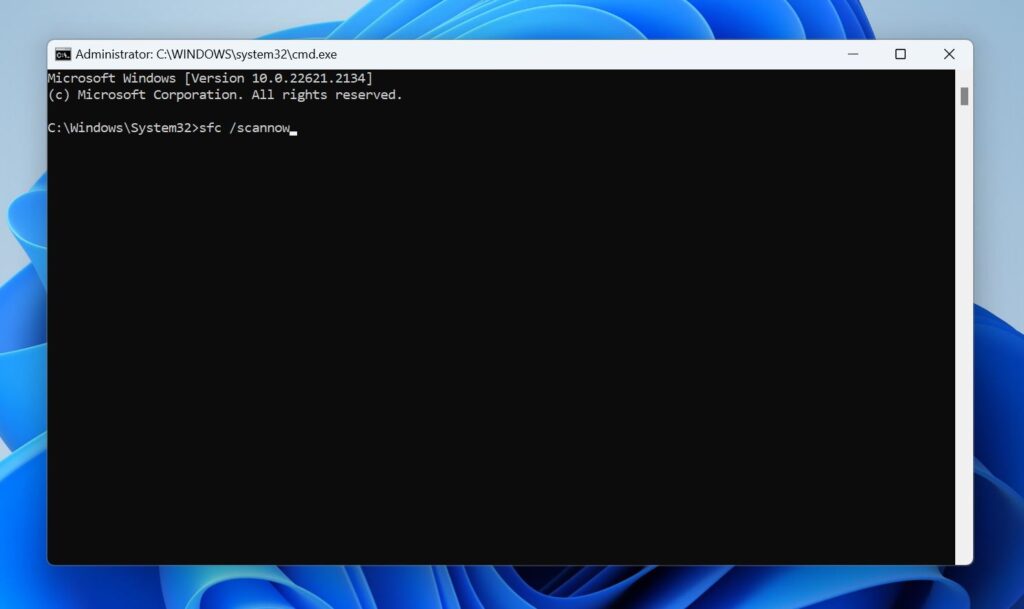
Task: Click the blinking text cursor
Action: (293, 130)
